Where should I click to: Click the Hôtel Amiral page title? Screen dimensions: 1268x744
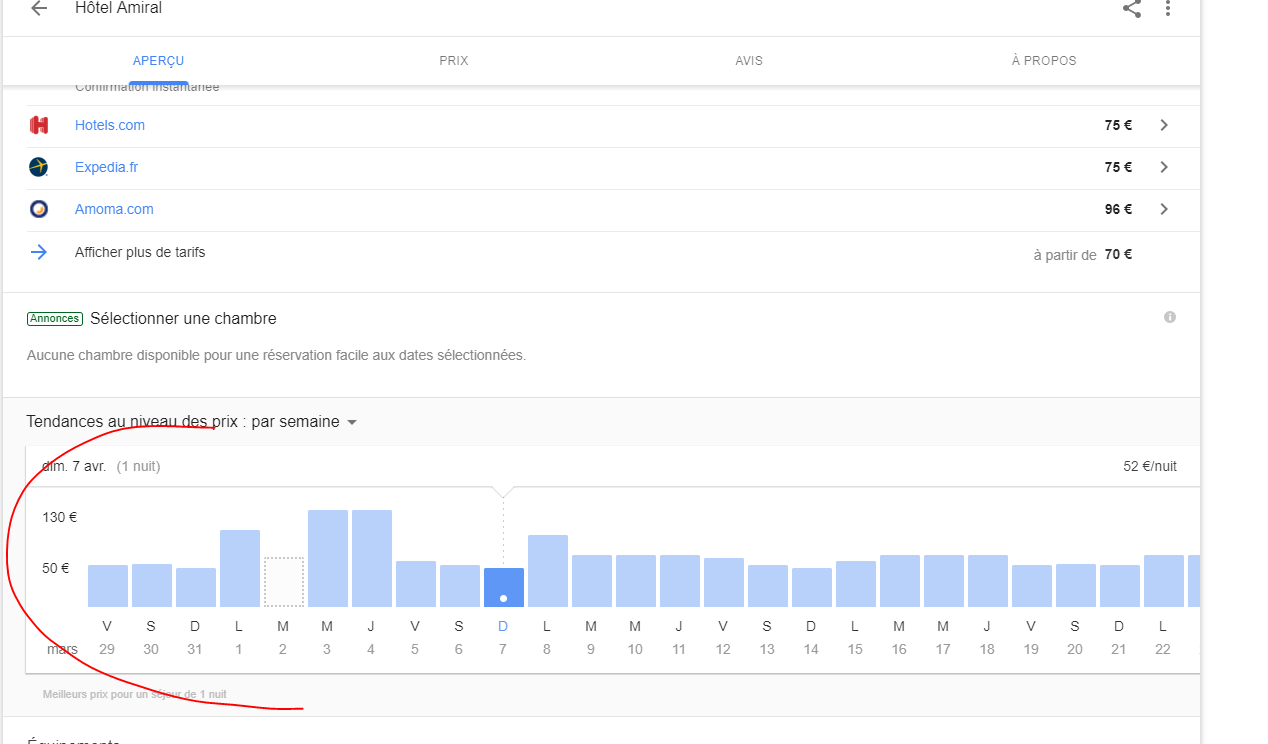click(118, 8)
